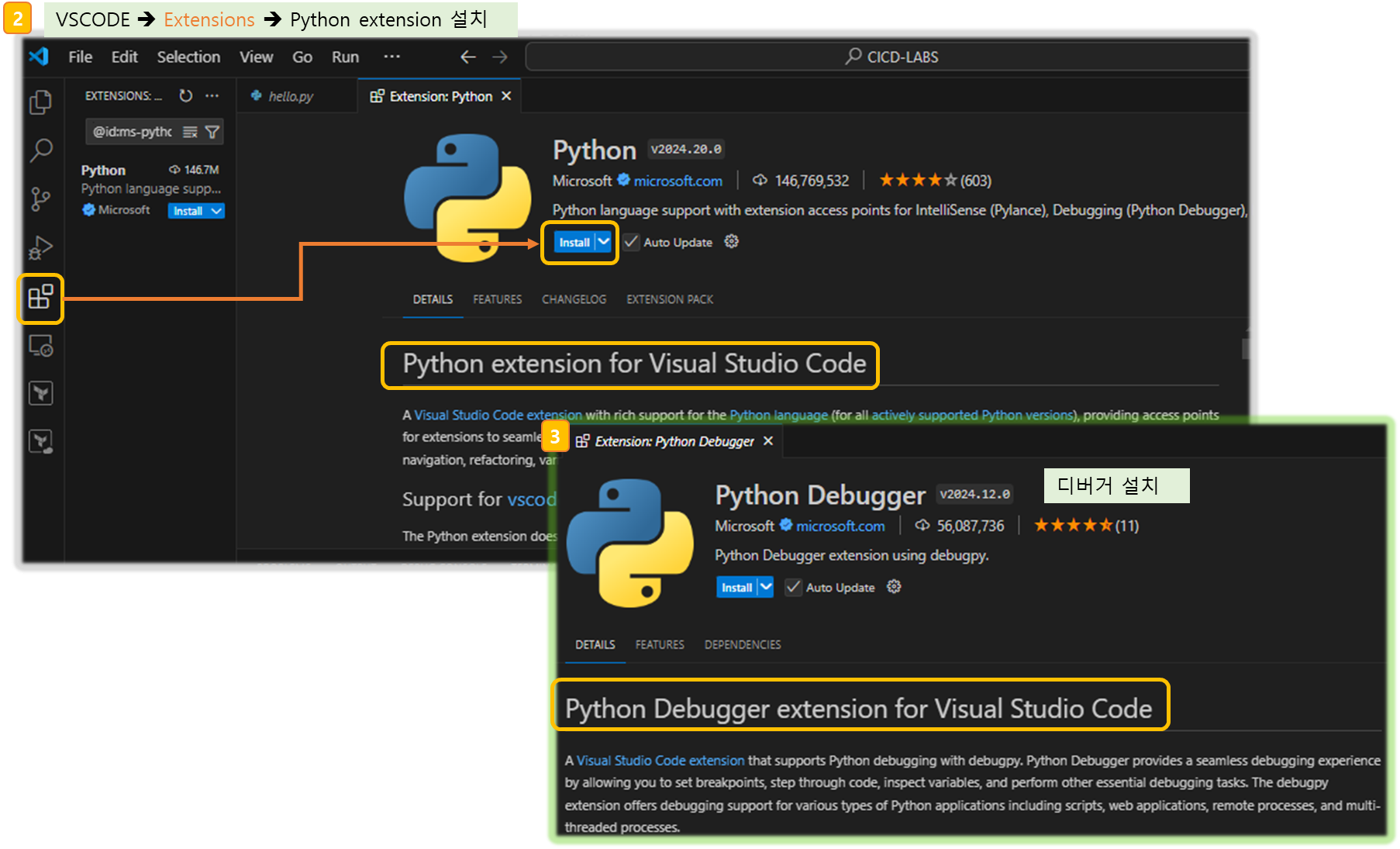Select Python Debugger FEATURES tab

pos(660,644)
